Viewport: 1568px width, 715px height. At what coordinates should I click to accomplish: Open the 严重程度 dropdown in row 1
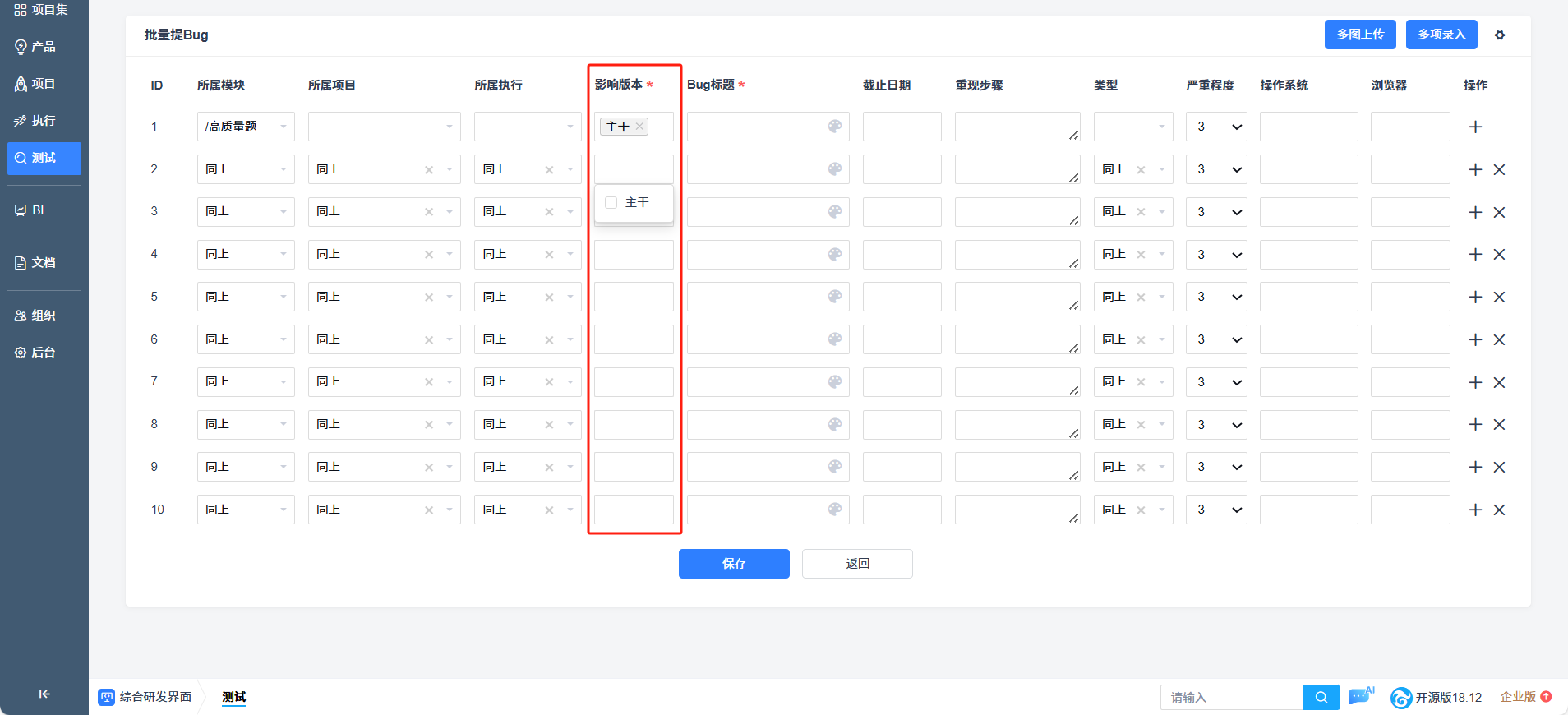pyautogui.click(x=1216, y=127)
